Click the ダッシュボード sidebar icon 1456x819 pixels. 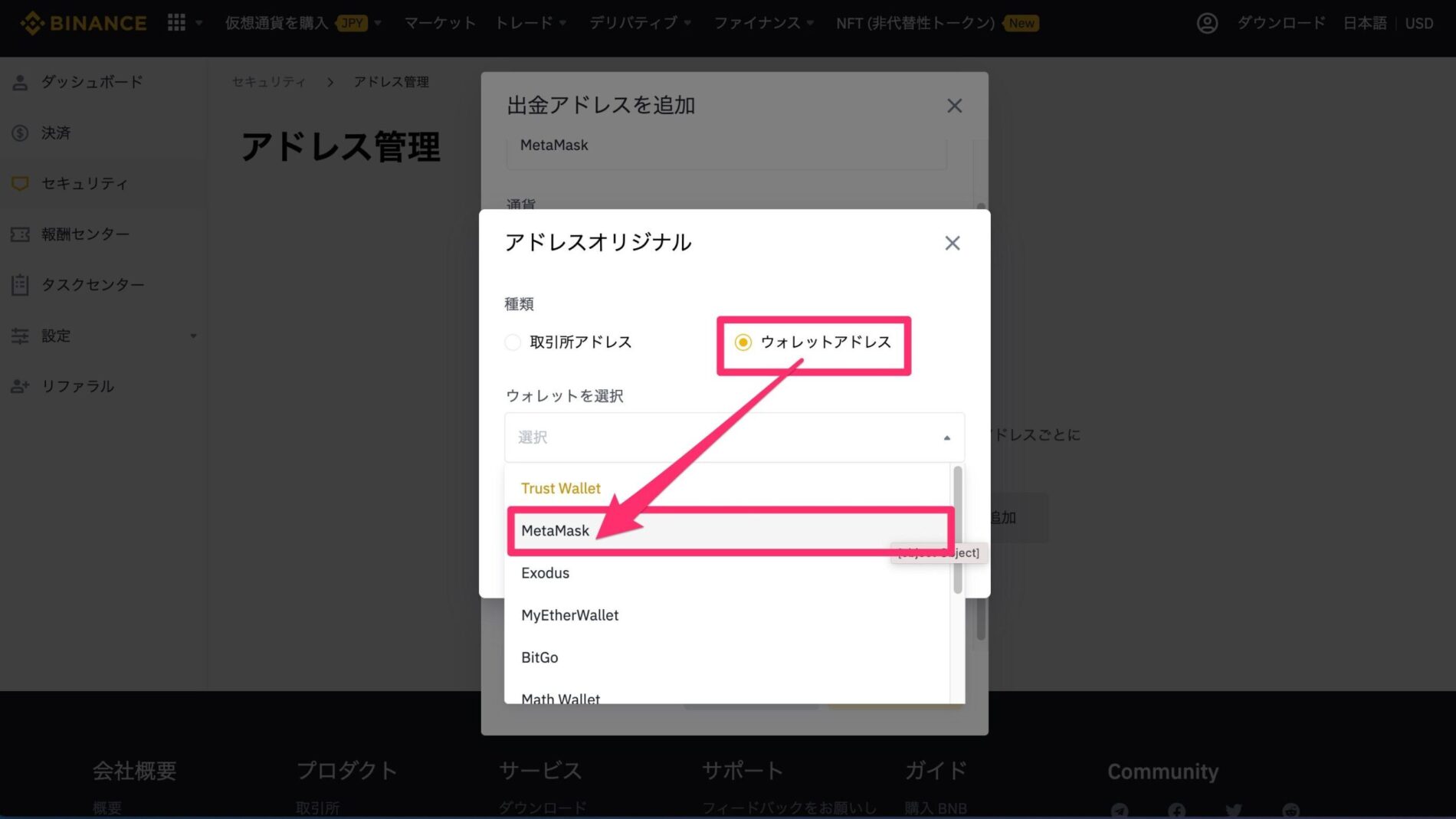tap(21, 82)
